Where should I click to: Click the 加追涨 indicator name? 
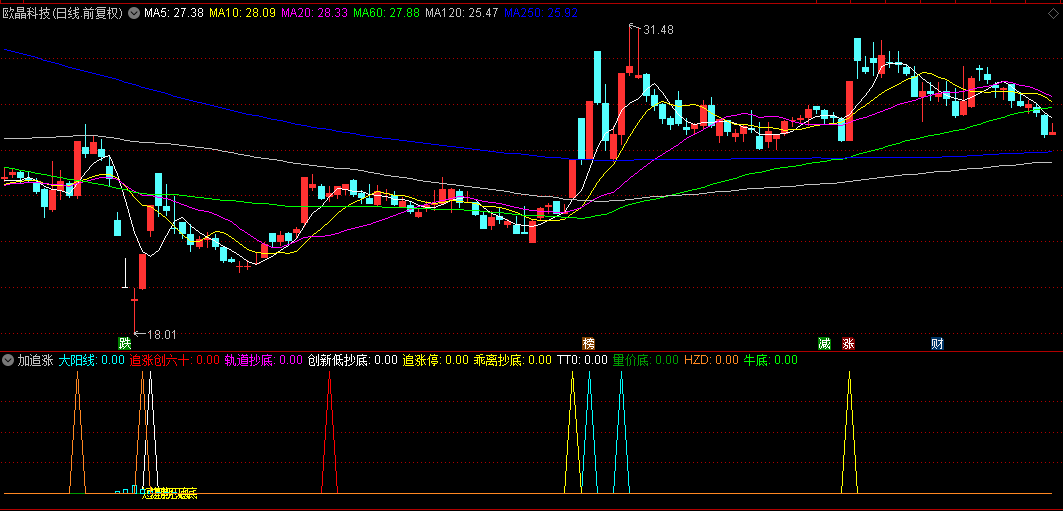(35, 360)
